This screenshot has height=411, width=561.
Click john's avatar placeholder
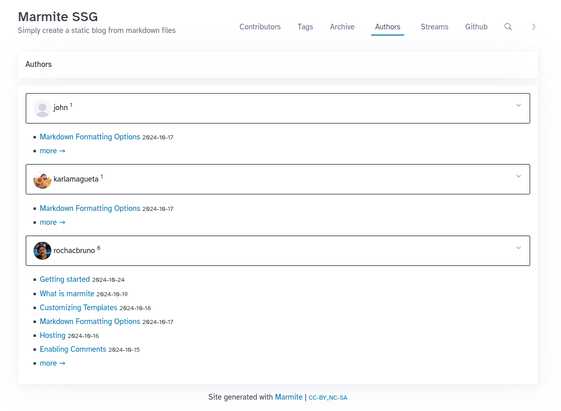pyautogui.click(x=42, y=108)
